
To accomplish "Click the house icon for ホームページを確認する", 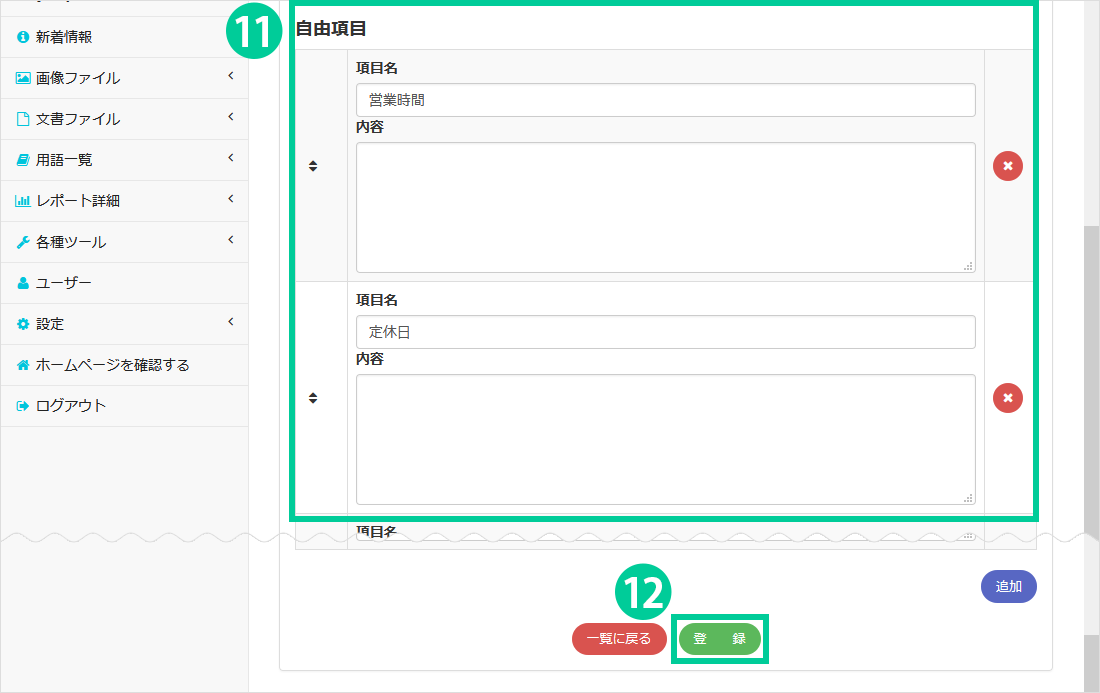I will 23,365.
